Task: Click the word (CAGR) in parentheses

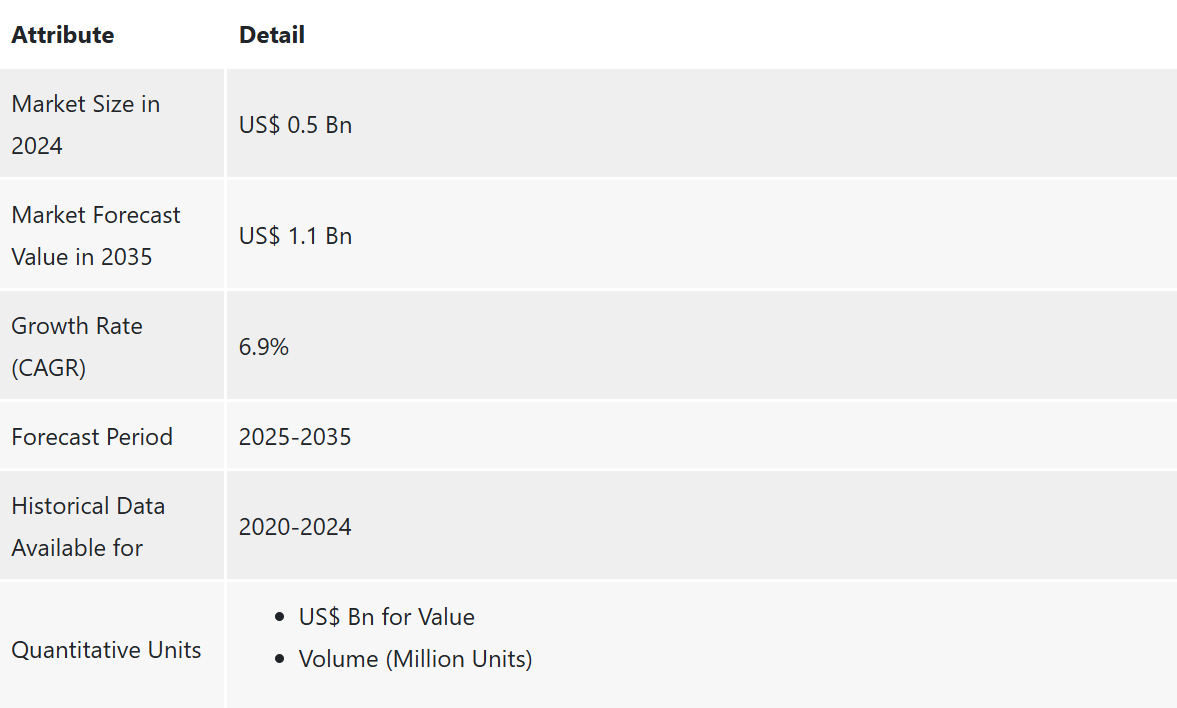Action: [x=49, y=368]
